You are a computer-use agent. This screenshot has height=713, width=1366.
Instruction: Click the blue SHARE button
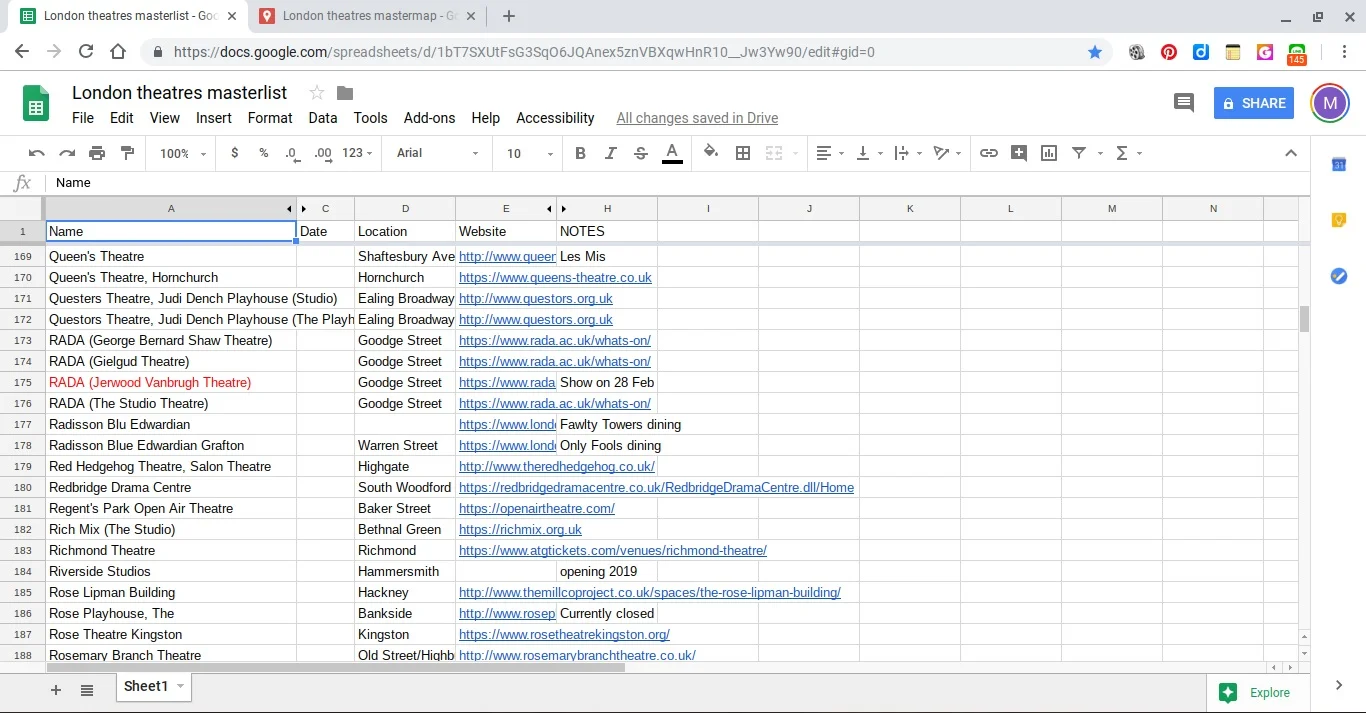(1254, 103)
